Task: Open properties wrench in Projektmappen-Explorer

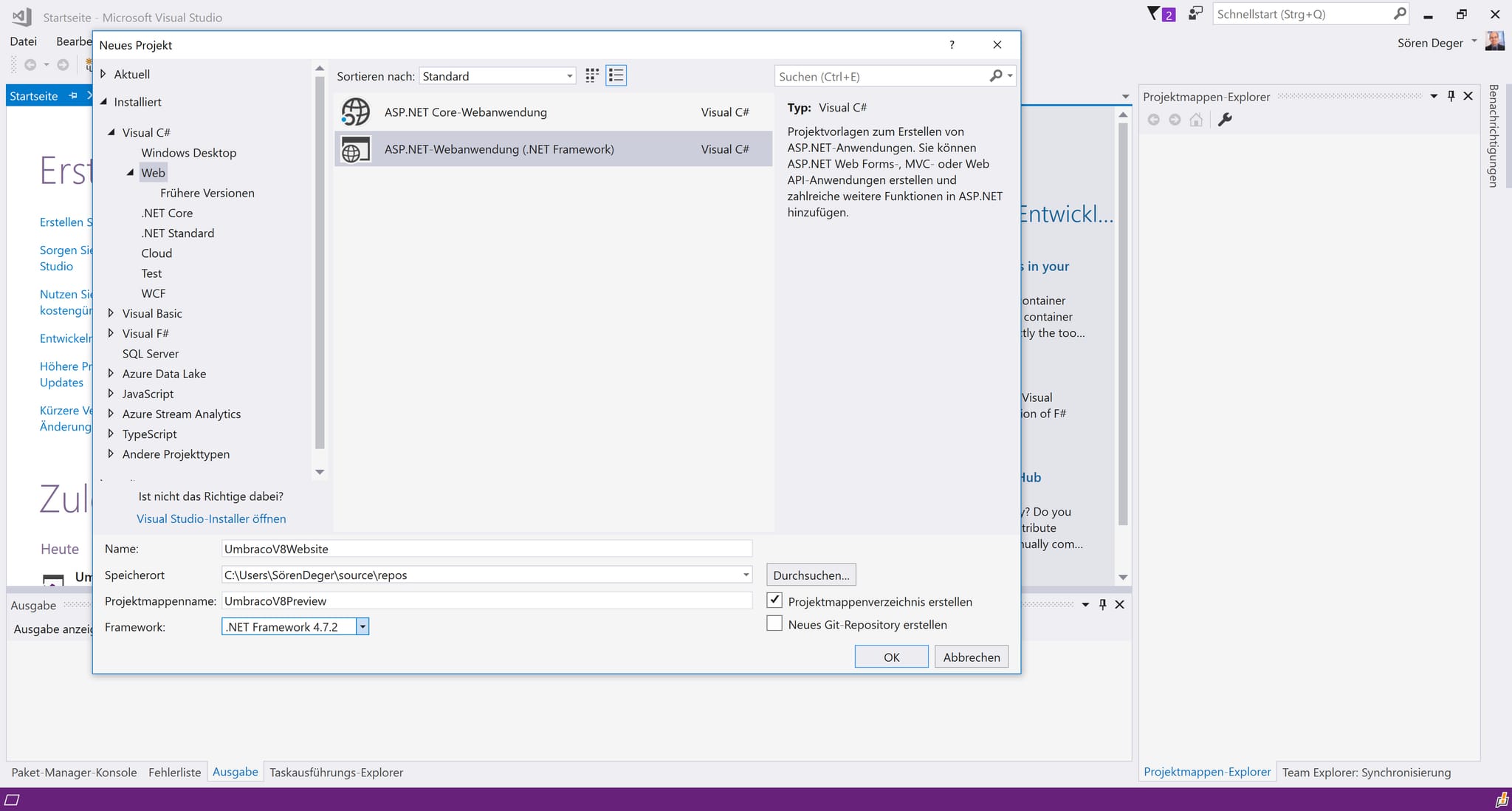Action: pyautogui.click(x=1225, y=120)
